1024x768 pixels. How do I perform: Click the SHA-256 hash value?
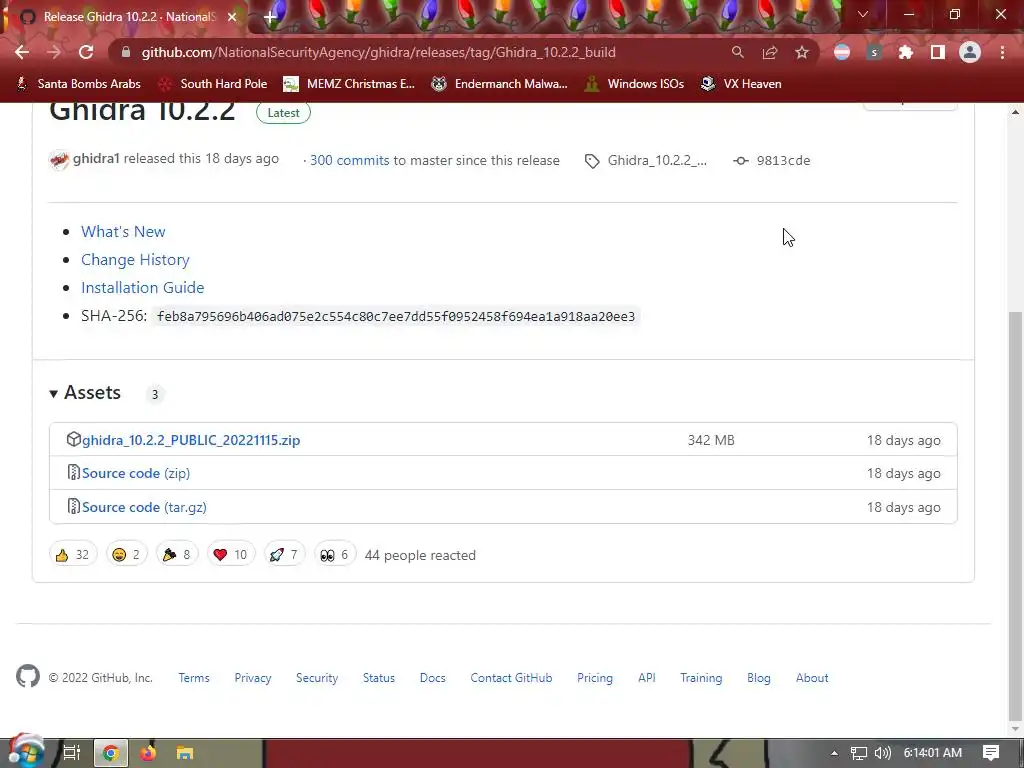coord(396,317)
